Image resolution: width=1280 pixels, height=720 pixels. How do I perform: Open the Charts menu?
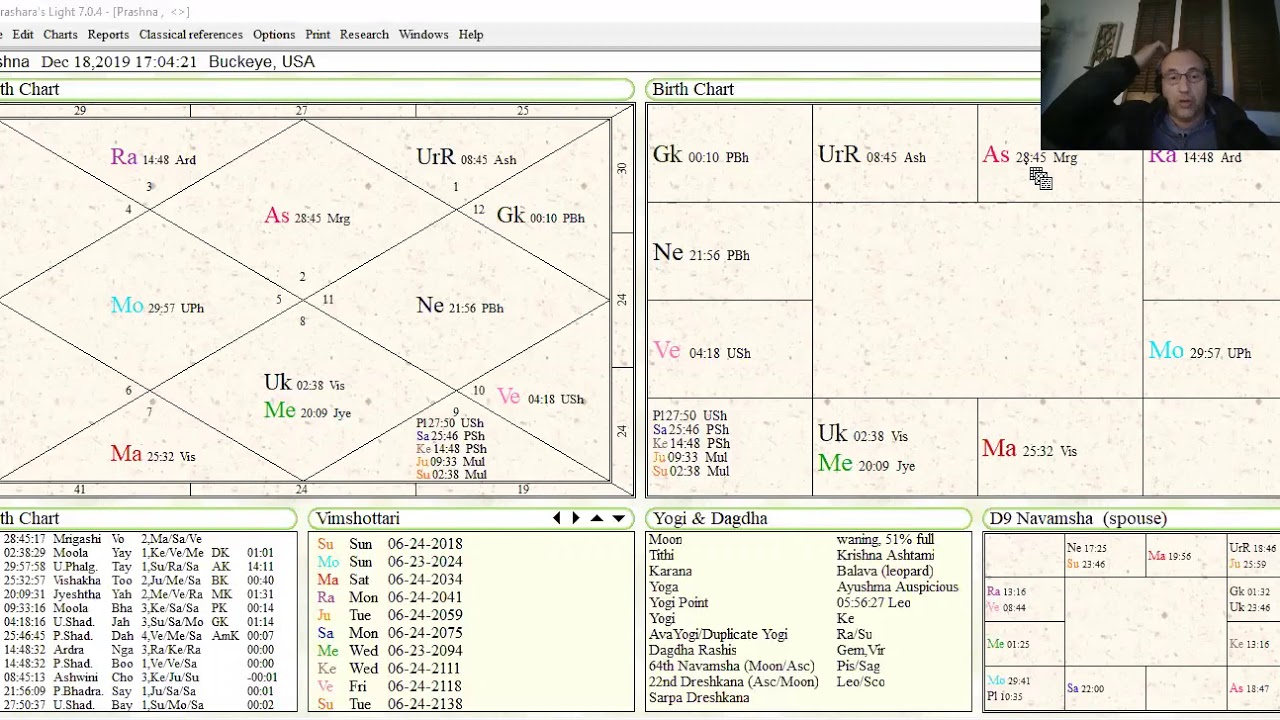tap(60, 34)
